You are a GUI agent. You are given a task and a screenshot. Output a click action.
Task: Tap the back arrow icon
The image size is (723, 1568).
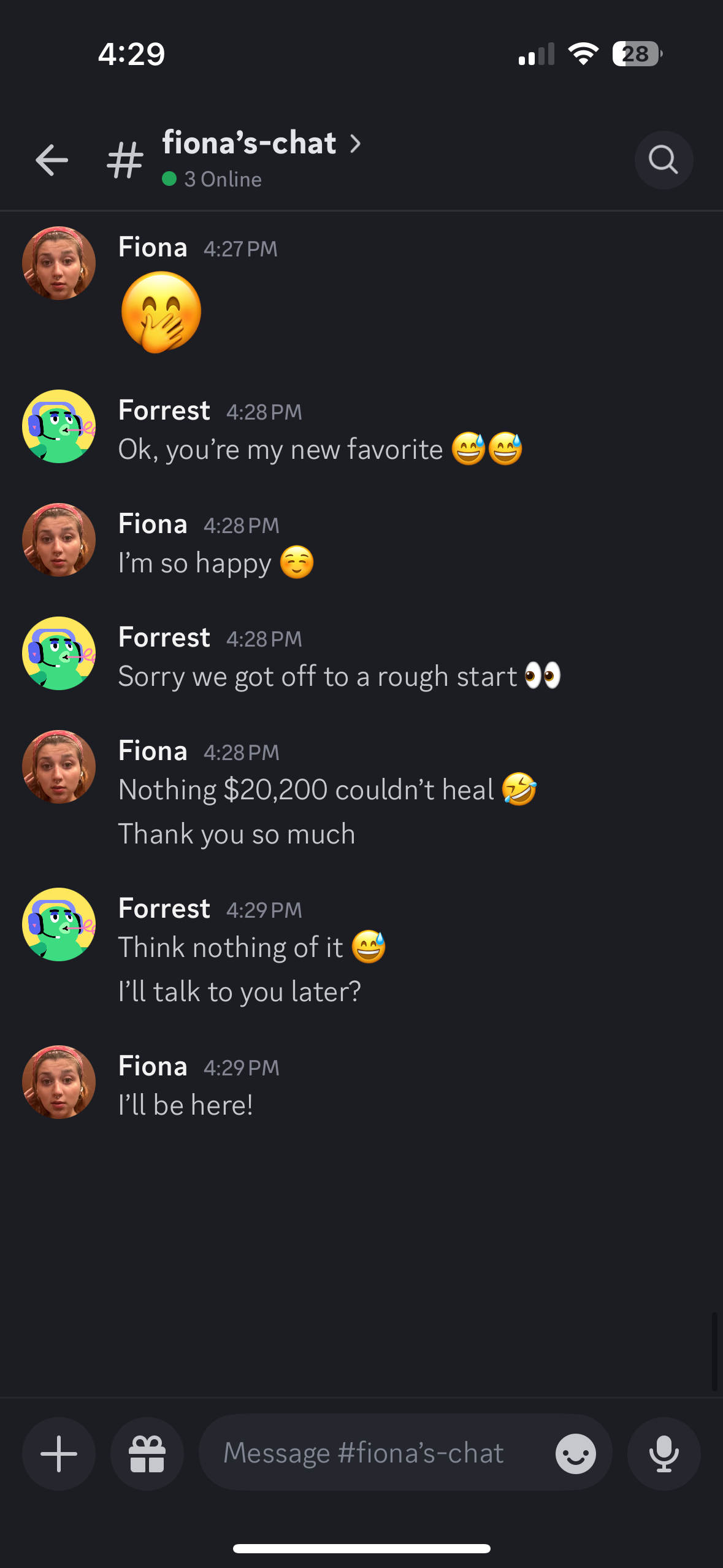point(52,160)
